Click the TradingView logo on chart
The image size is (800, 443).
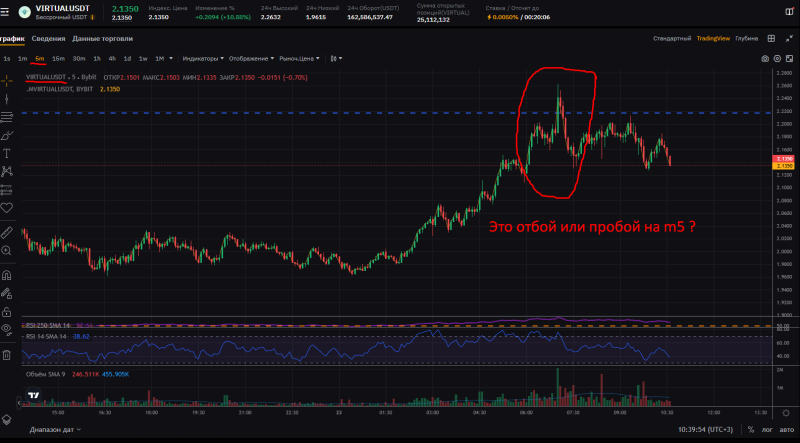[x=34, y=395]
